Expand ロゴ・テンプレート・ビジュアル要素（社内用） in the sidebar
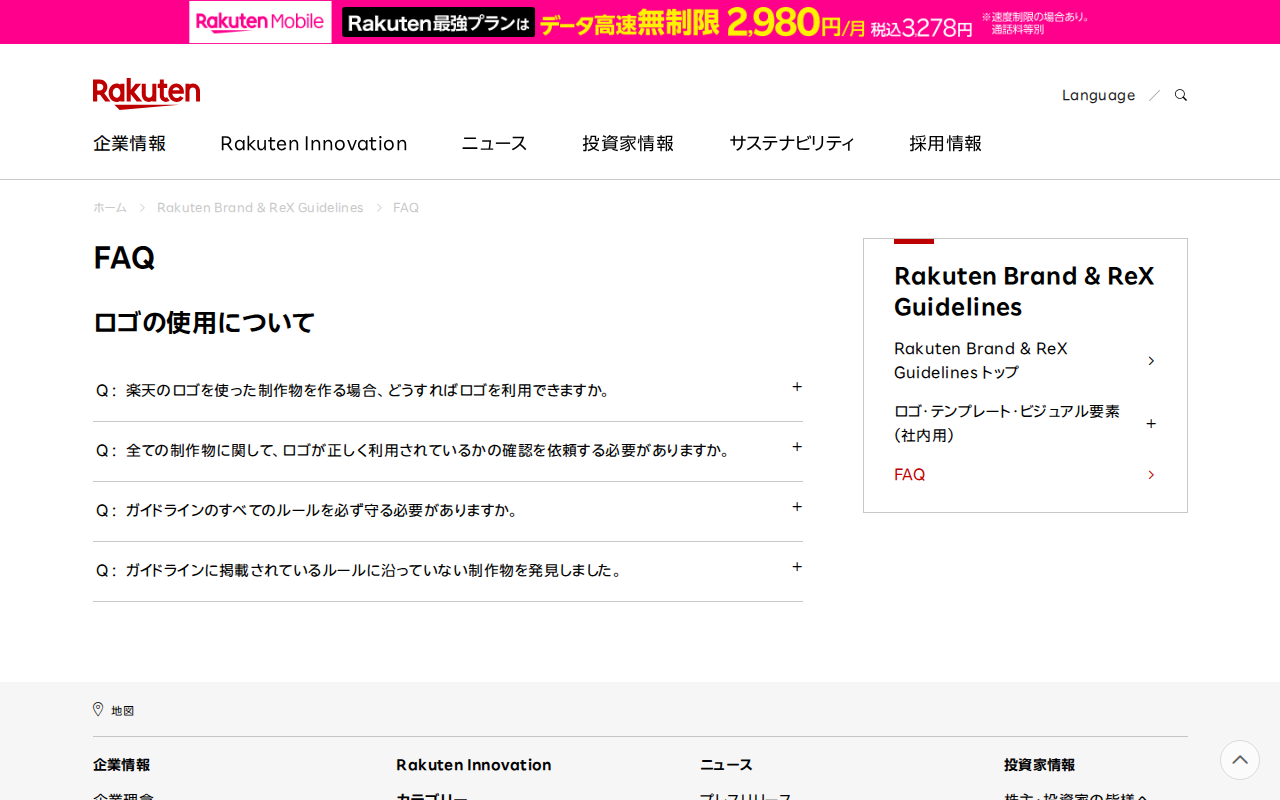Viewport: 1280px width, 800px height. [x=1151, y=422]
